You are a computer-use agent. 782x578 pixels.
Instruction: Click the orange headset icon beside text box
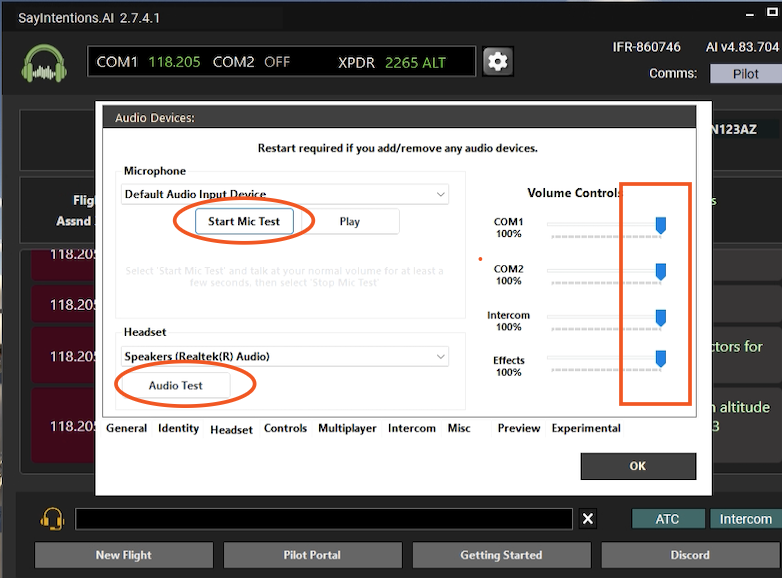coord(52,519)
